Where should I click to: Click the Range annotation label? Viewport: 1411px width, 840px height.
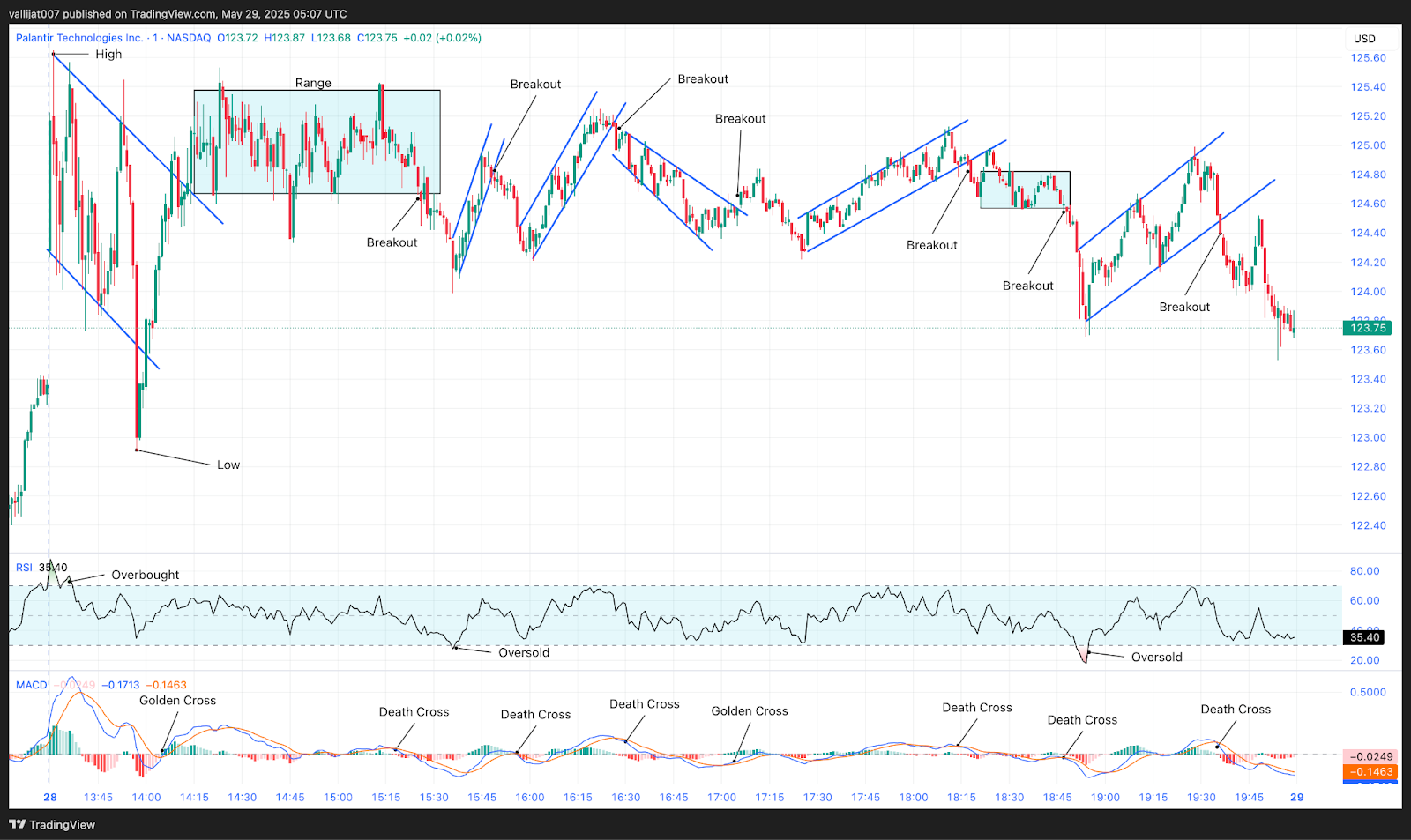pyautogui.click(x=313, y=83)
